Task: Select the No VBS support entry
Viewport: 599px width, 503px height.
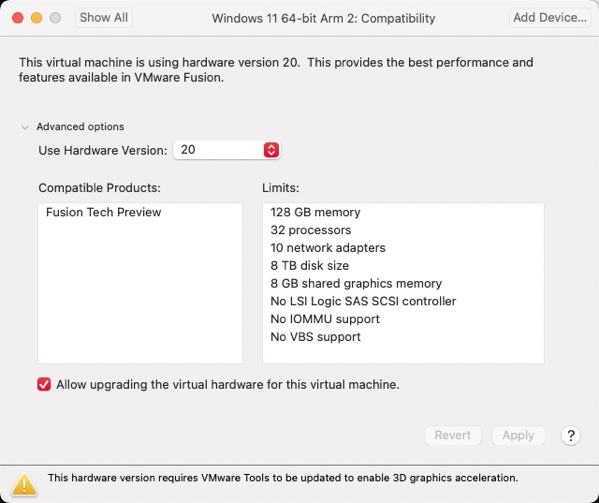Action: point(315,337)
